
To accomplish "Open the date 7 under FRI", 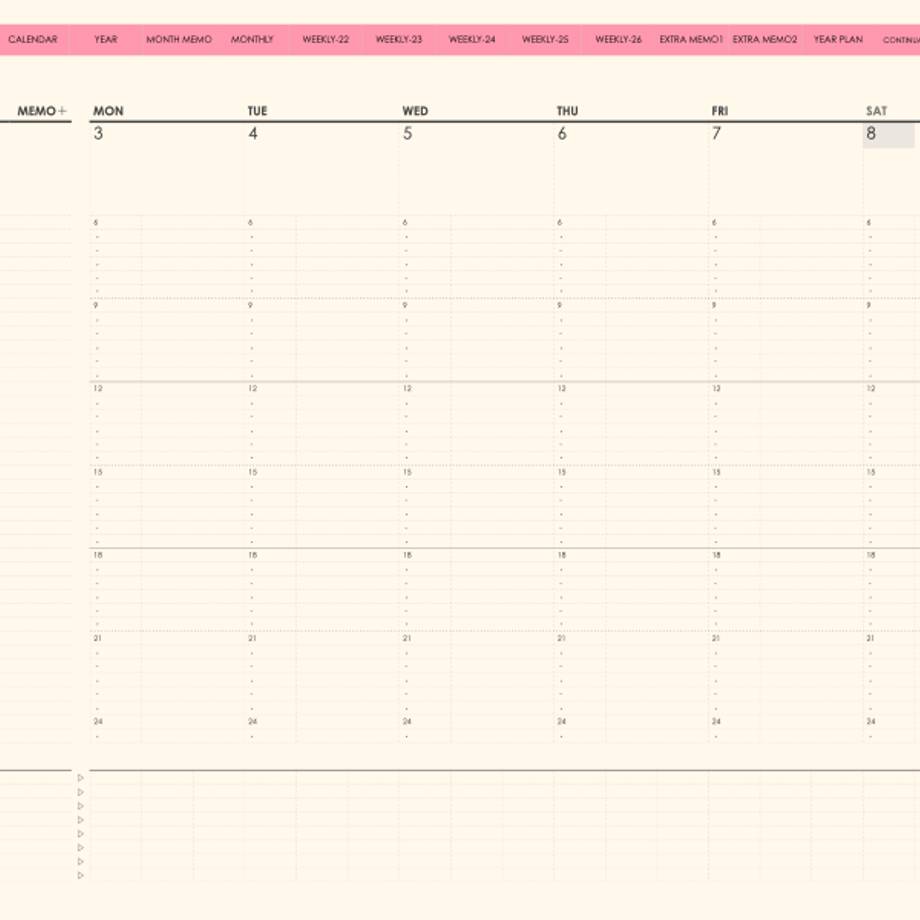I will point(716,133).
